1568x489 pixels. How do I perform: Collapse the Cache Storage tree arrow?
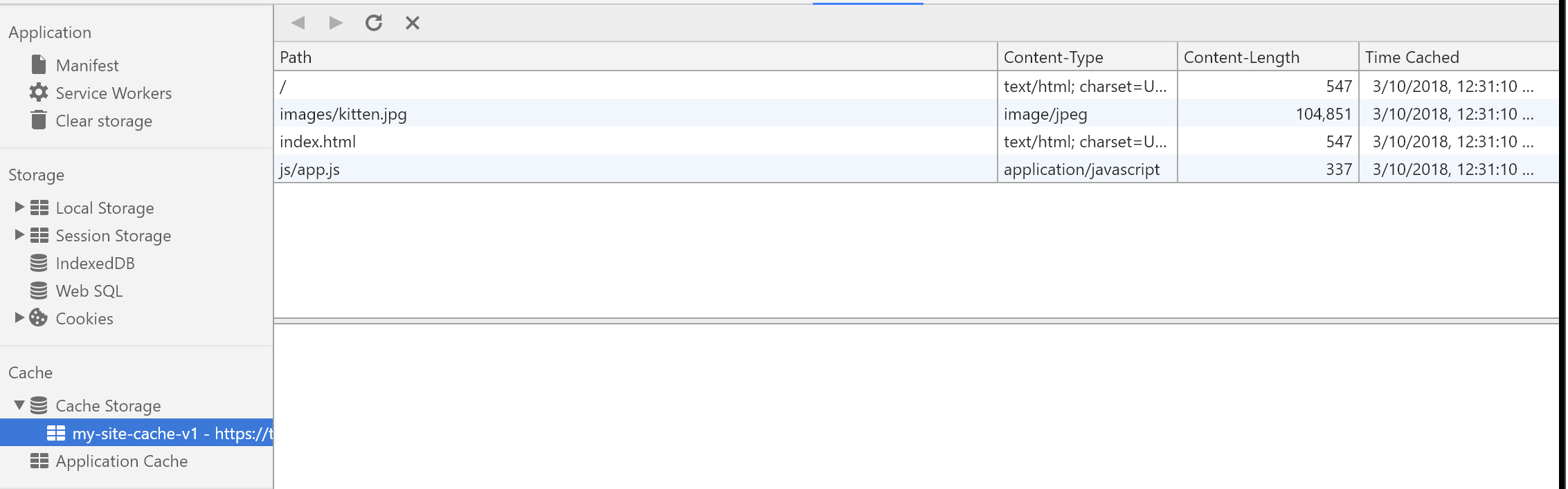pyautogui.click(x=19, y=405)
